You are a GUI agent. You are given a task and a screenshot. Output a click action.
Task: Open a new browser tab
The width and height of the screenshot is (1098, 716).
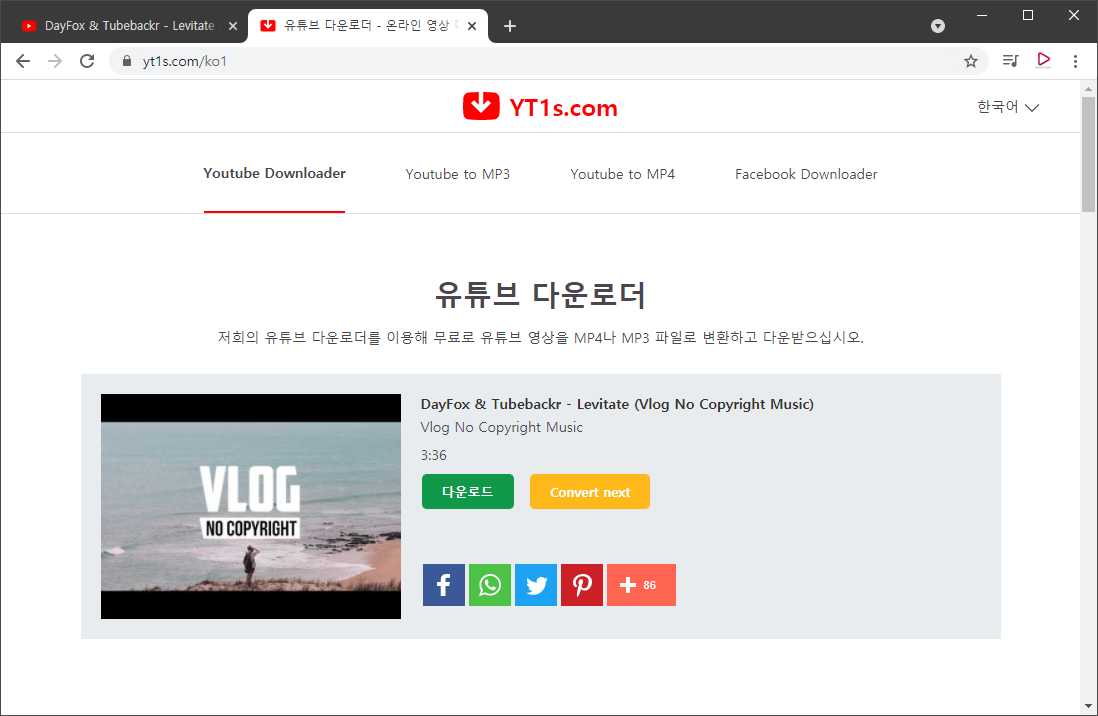coord(510,26)
